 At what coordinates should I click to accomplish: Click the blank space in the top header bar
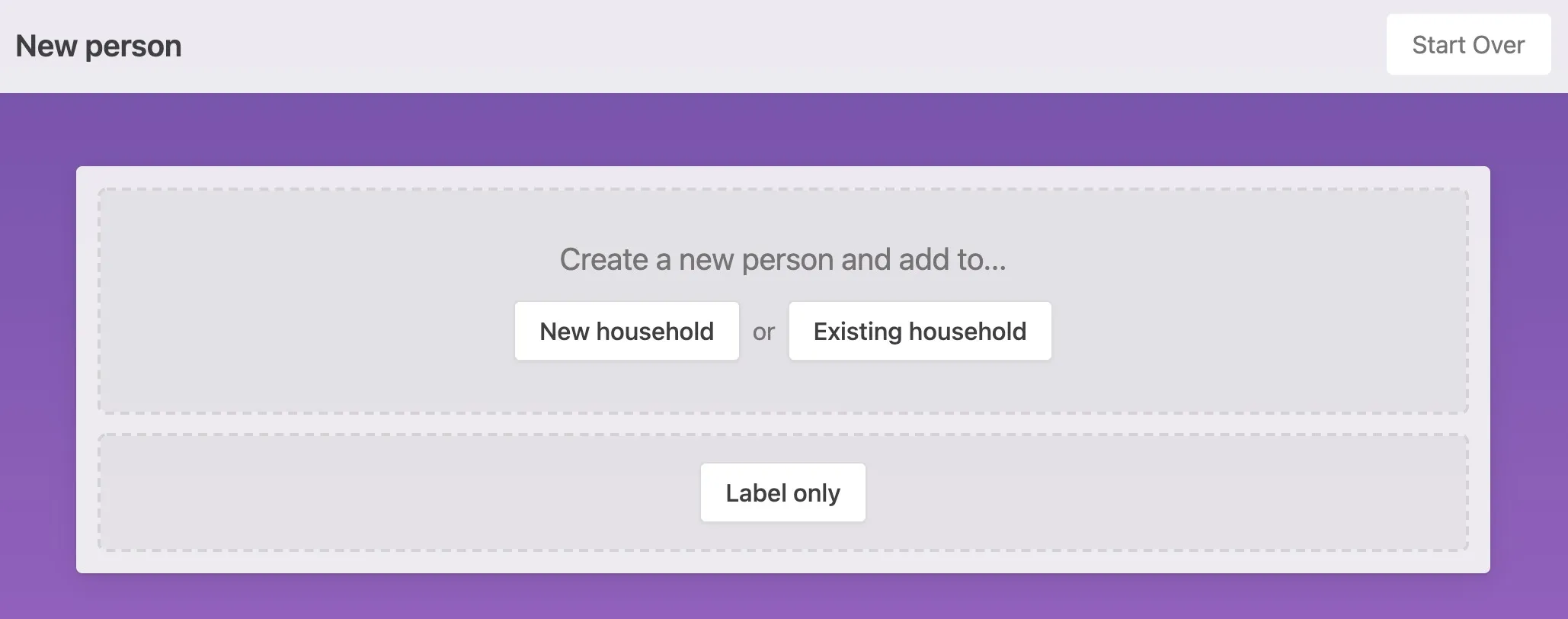[762, 46]
